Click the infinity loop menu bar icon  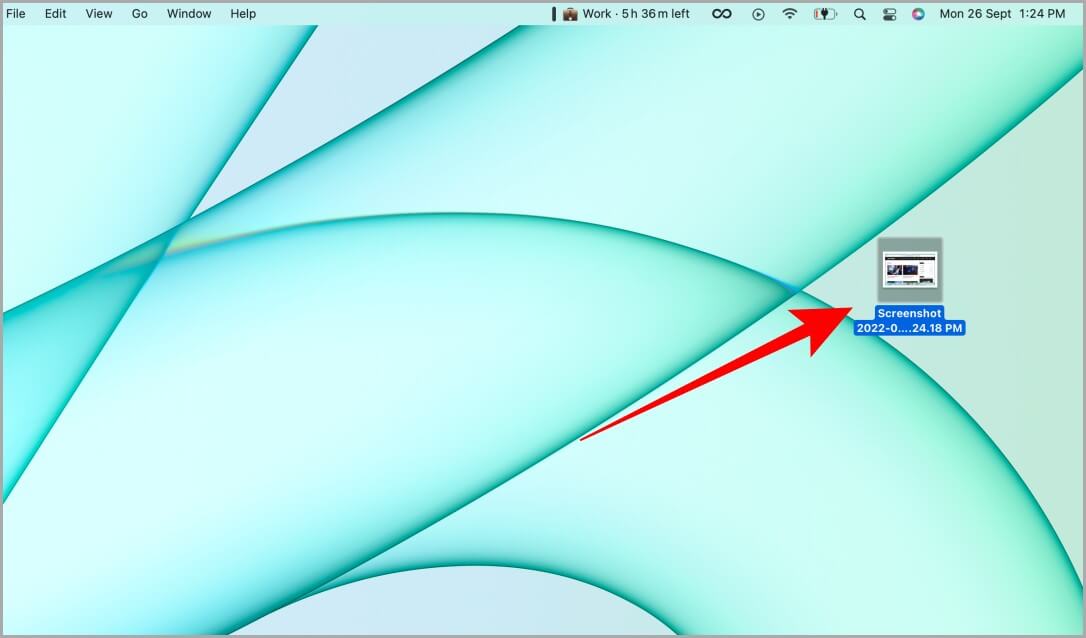click(x=722, y=14)
